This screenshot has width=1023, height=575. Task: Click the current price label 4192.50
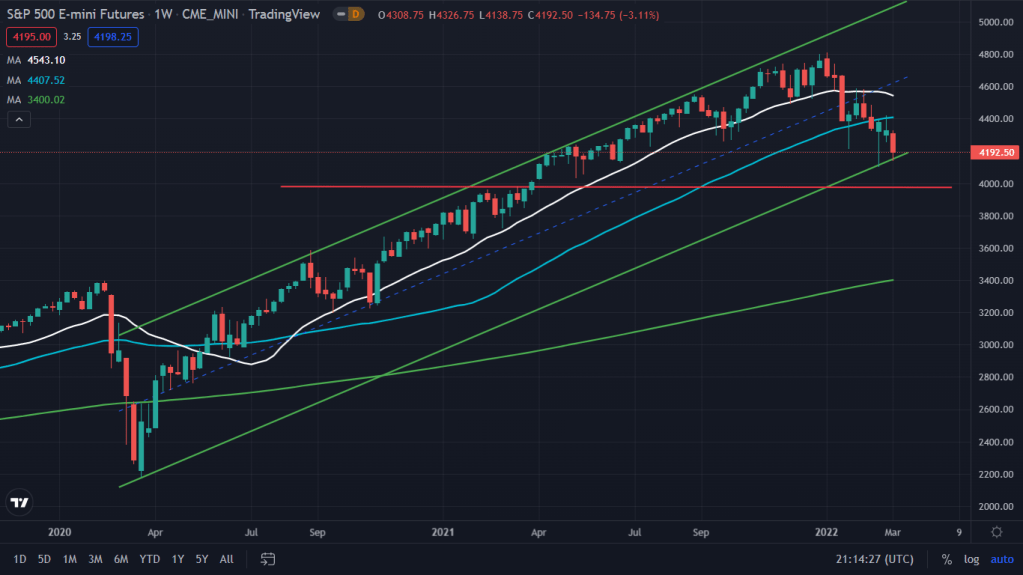(x=996, y=153)
